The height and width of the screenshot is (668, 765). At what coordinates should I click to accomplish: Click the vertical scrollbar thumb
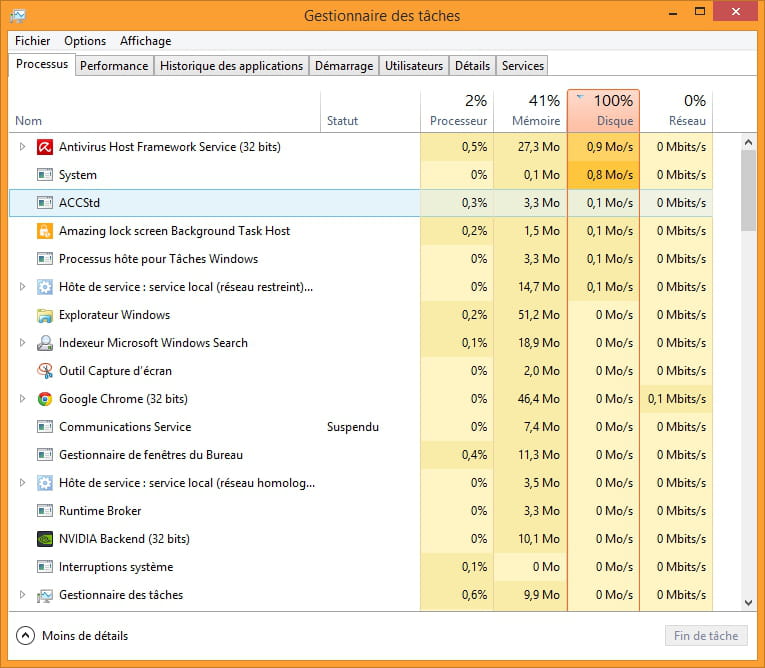(x=748, y=190)
